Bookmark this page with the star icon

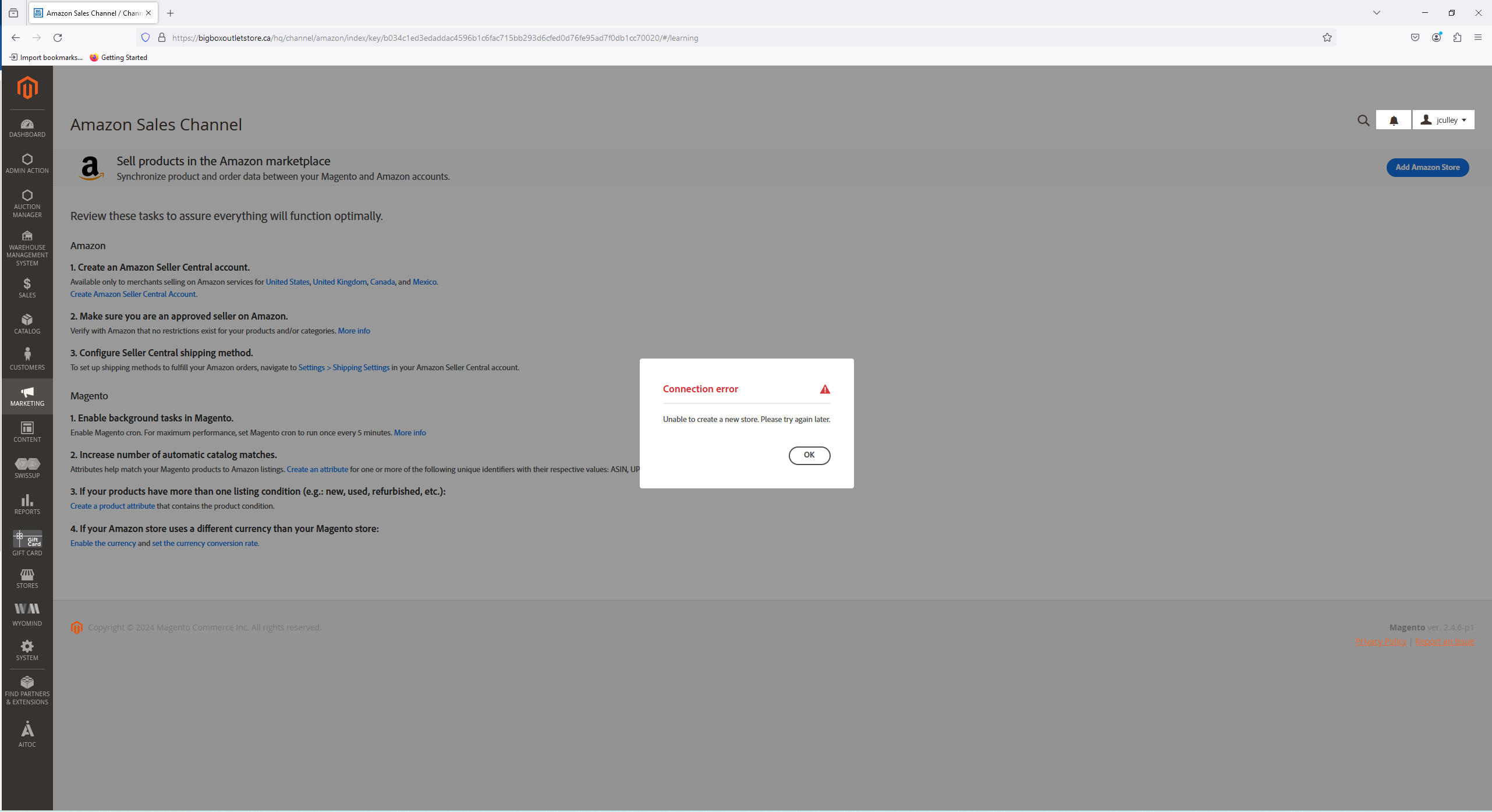click(1327, 38)
